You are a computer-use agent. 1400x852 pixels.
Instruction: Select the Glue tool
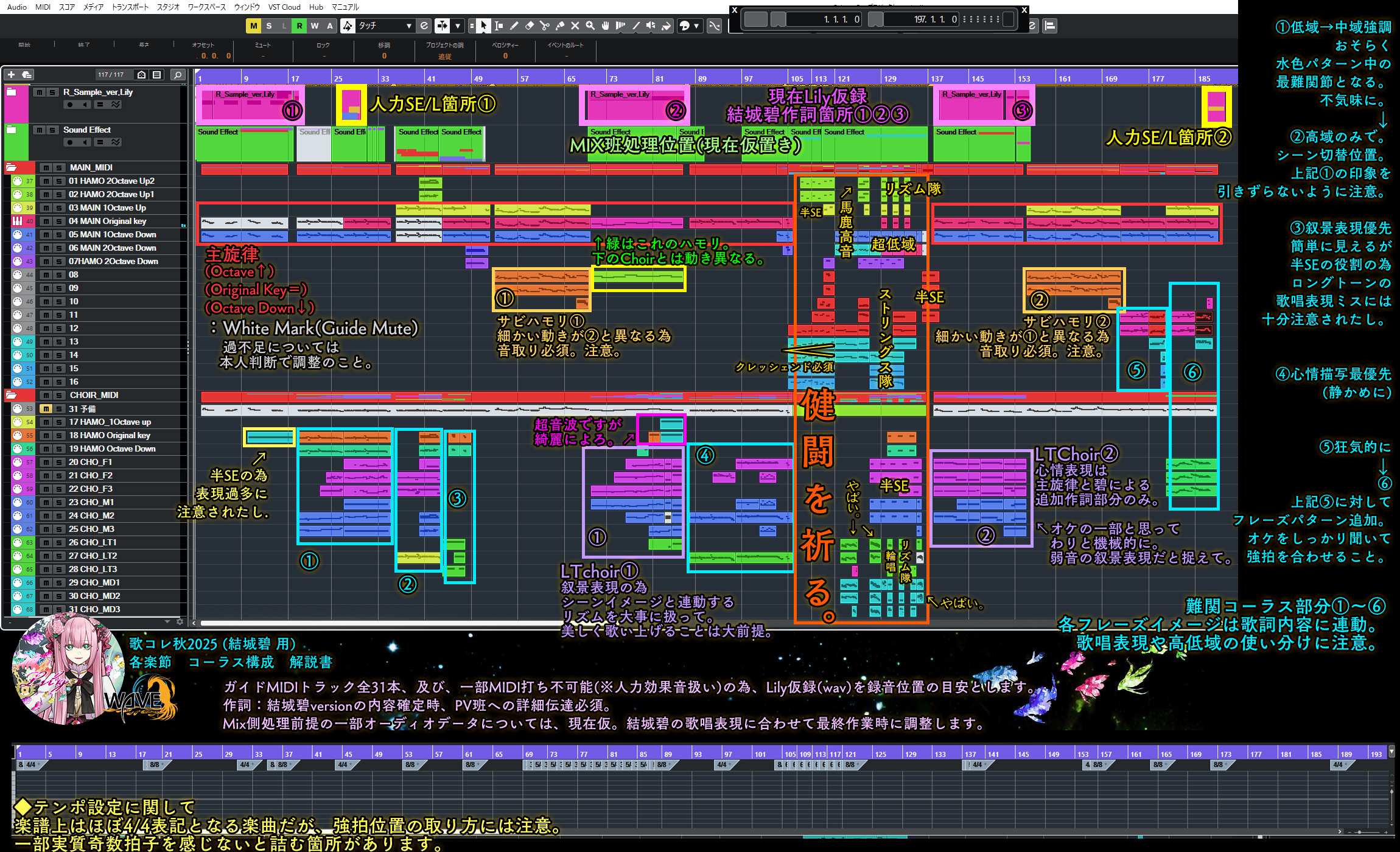[559, 26]
